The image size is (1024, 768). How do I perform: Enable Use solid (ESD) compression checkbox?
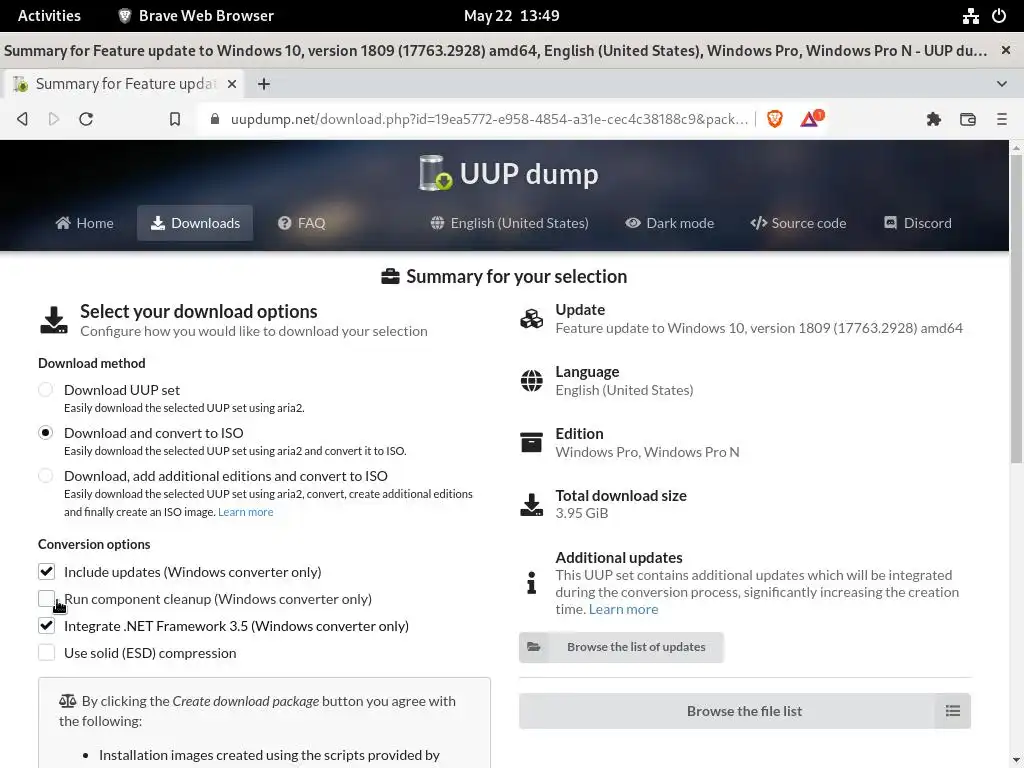[46, 653]
